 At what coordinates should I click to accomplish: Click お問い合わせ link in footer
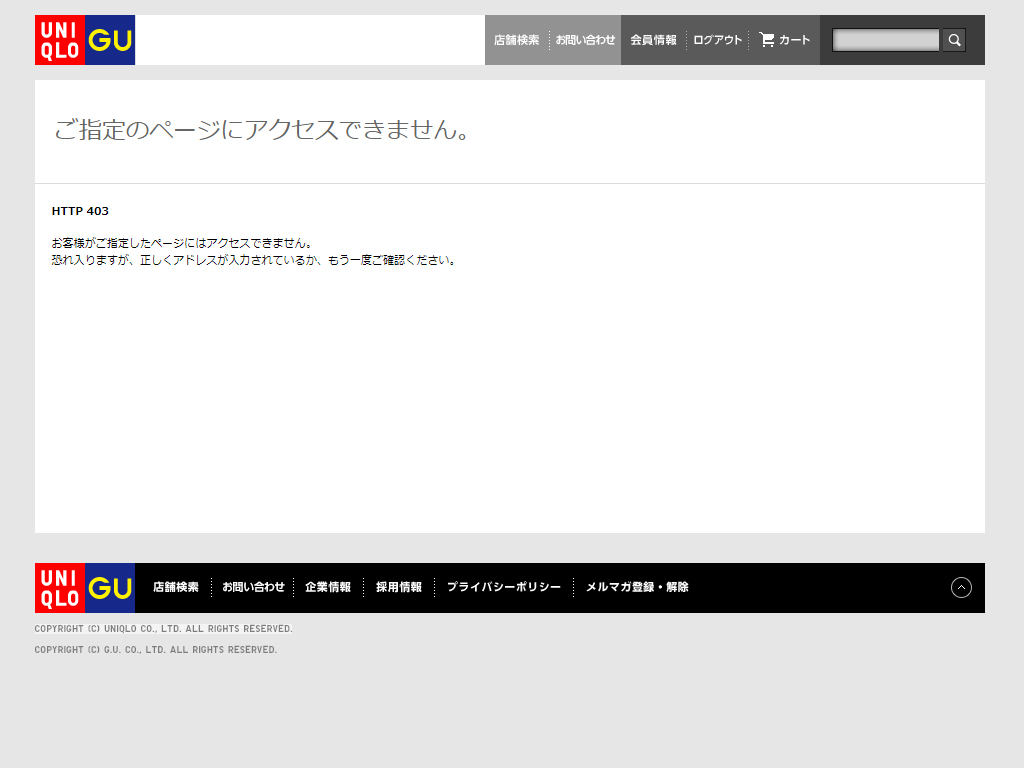[x=253, y=587]
